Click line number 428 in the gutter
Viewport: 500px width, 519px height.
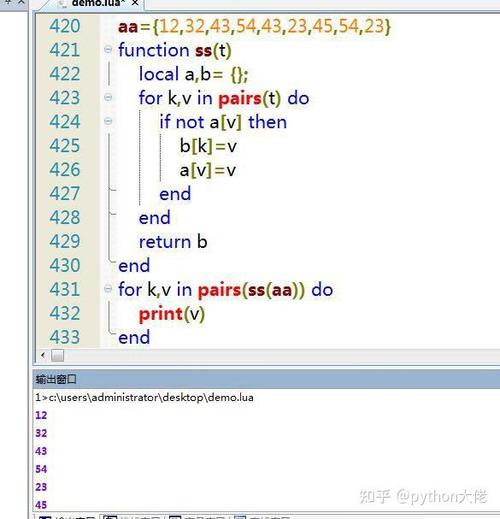point(65,217)
